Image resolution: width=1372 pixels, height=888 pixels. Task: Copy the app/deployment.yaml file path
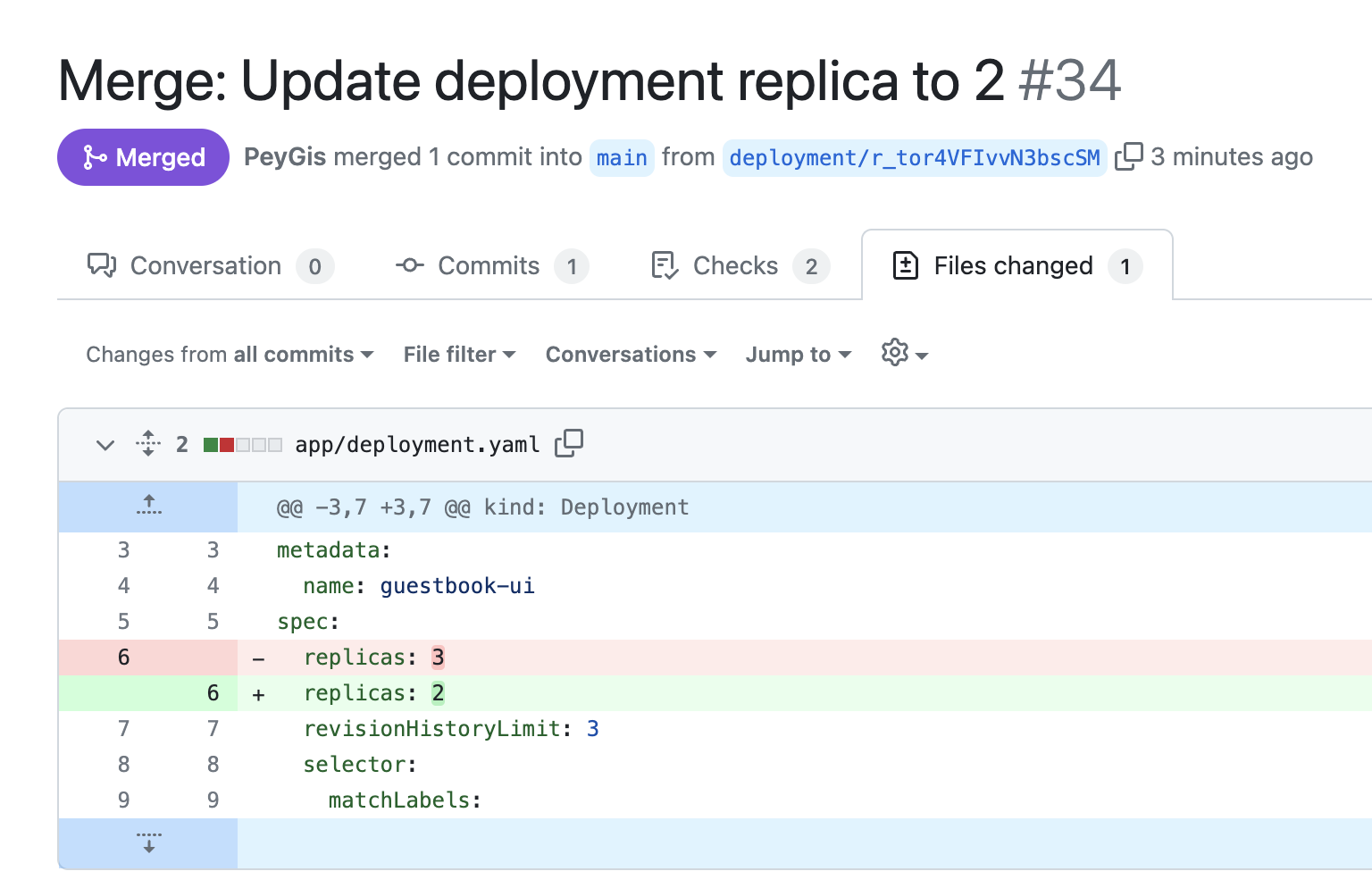point(569,443)
